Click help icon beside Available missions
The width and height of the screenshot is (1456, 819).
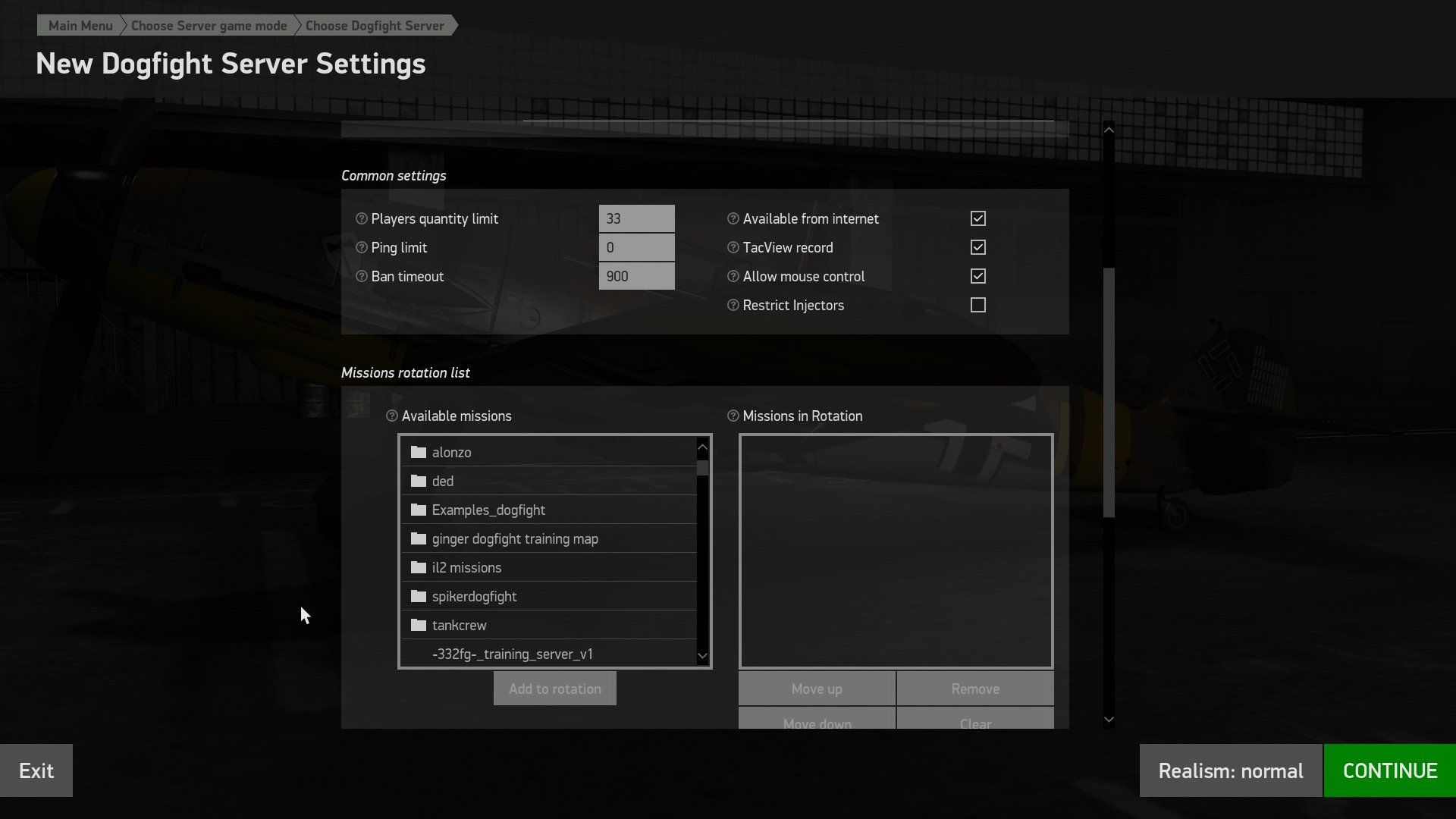click(391, 416)
